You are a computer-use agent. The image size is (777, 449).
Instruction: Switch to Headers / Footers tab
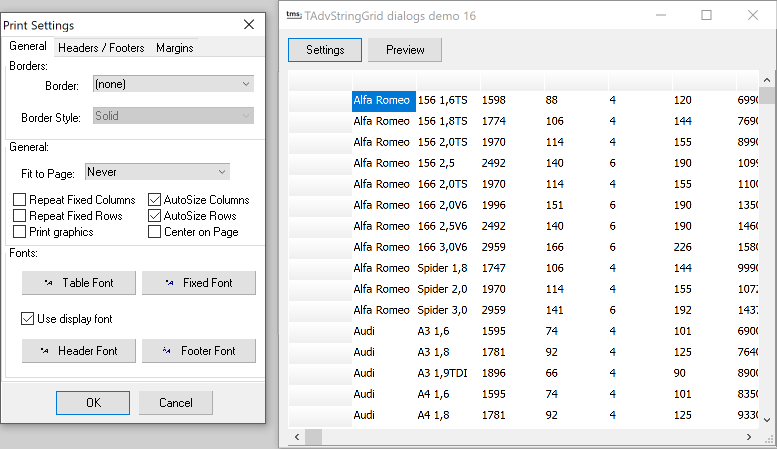pos(101,48)
